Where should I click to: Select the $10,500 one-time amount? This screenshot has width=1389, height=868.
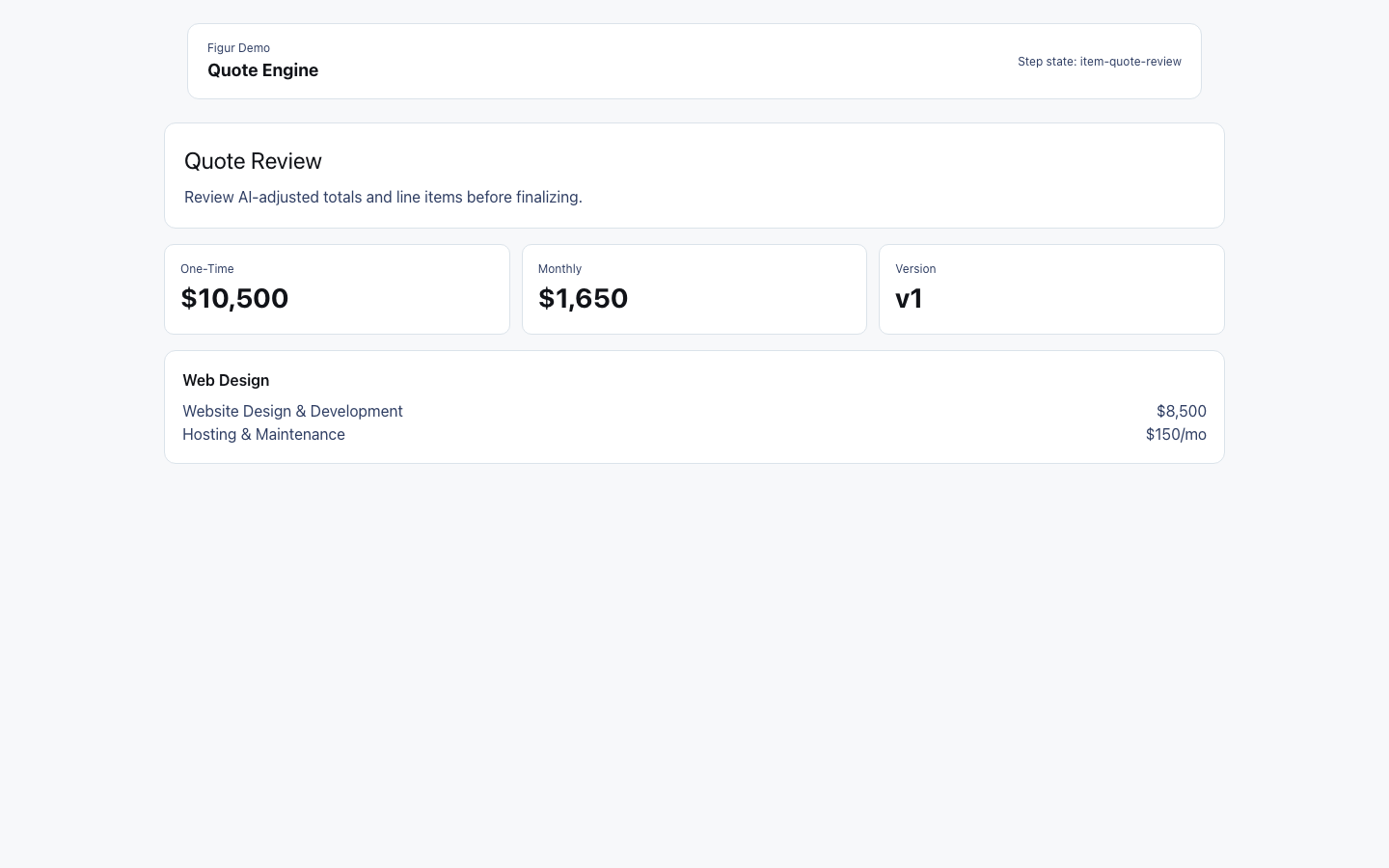[234, 298]
